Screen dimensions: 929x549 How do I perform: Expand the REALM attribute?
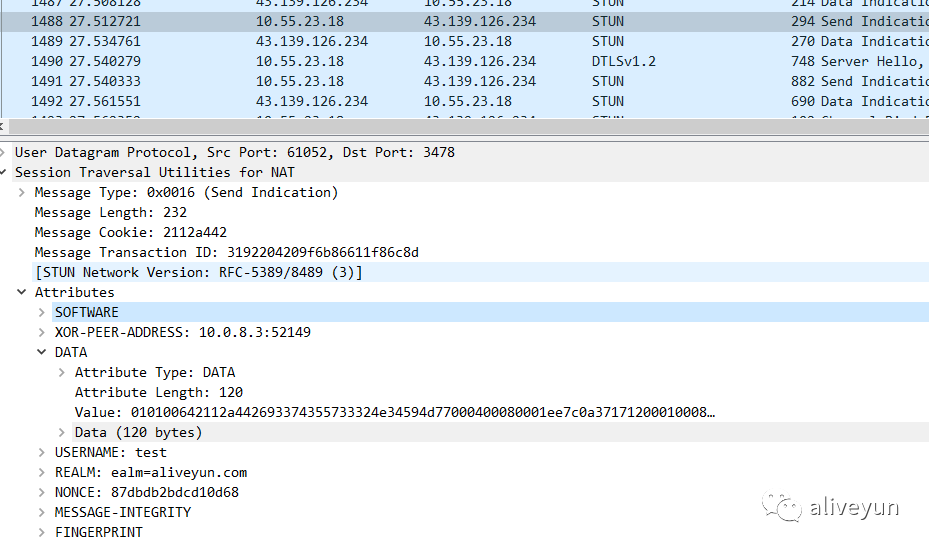point(42,472)
